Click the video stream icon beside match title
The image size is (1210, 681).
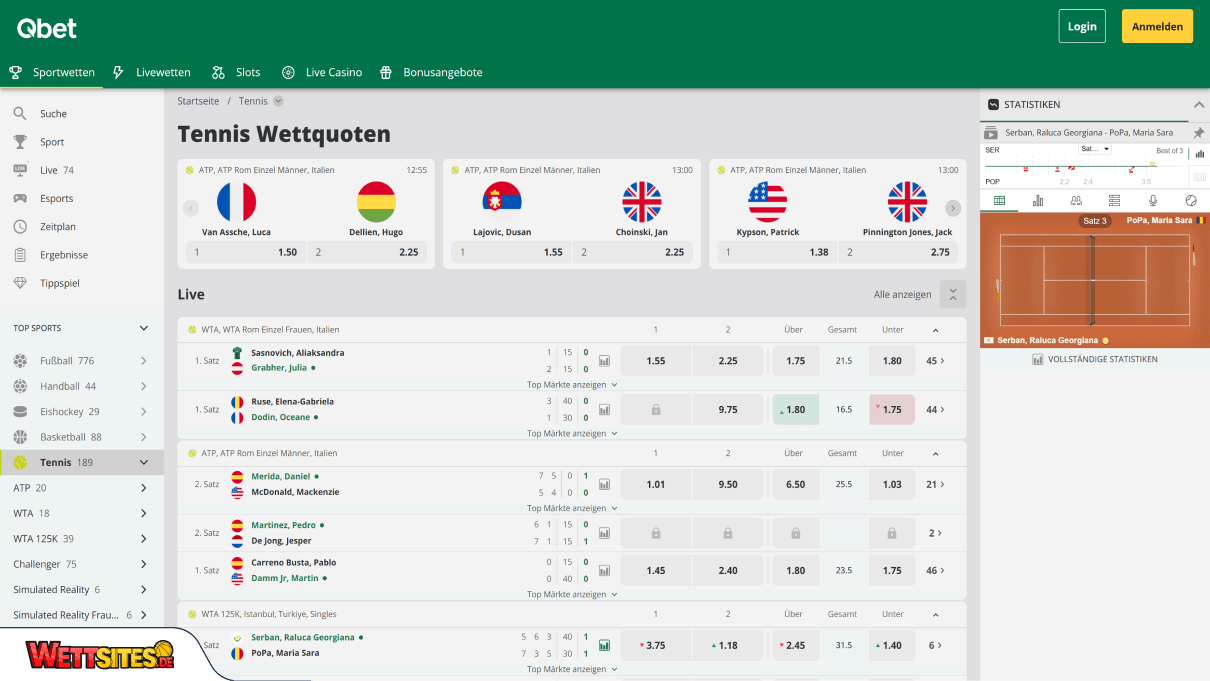991,133
